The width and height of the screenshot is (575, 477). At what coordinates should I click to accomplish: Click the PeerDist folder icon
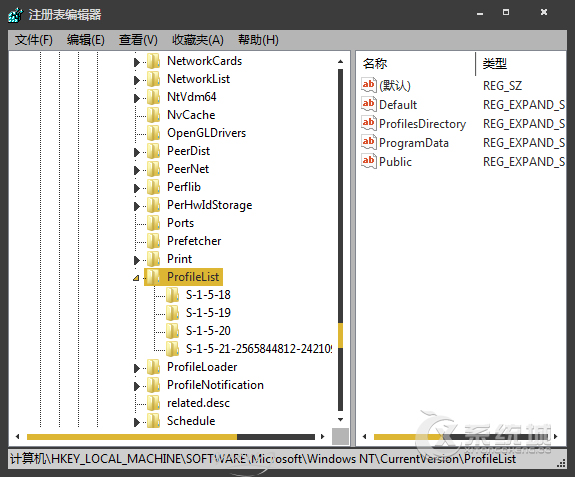[x=154, y=151]
